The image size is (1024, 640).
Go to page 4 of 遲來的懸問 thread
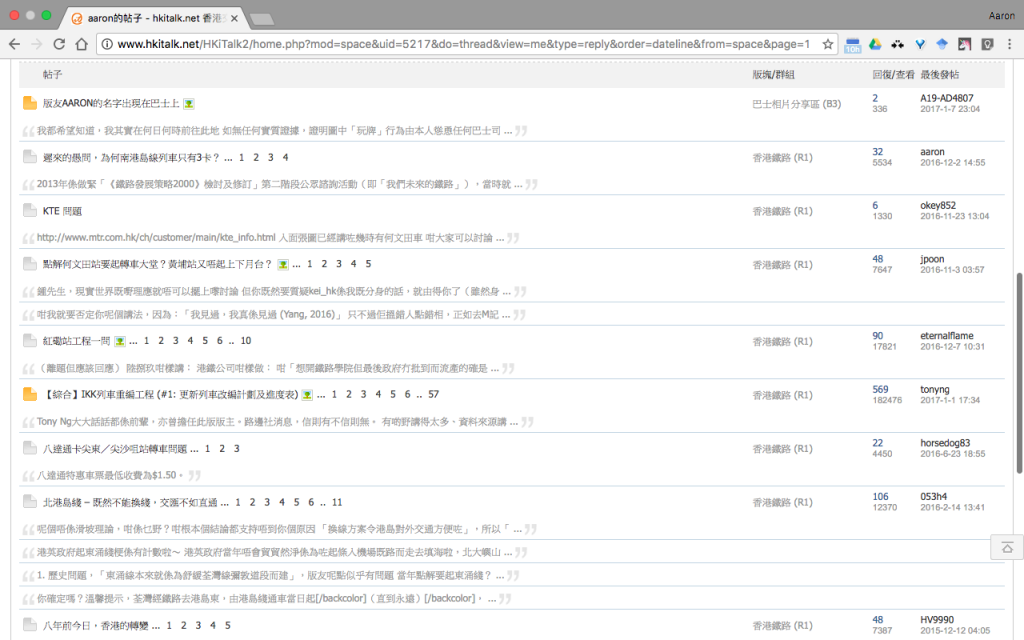click(285, 157)
